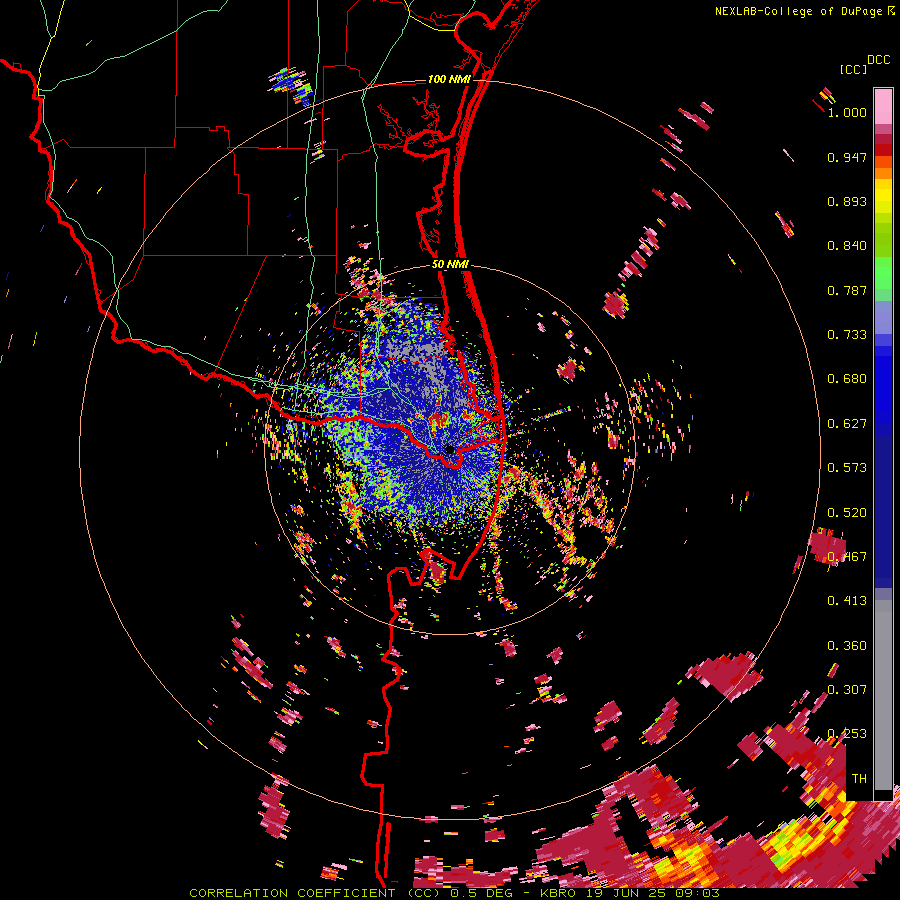Click the 100 NMI range ring label

tap(449, 79)
